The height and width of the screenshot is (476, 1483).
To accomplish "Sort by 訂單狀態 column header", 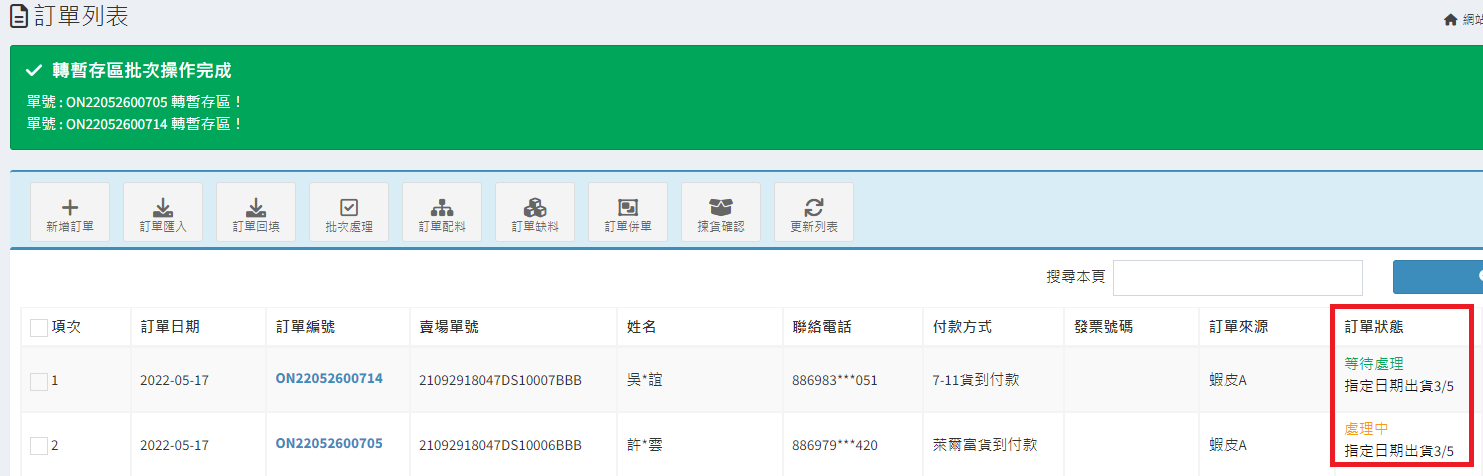I will click(x=1375, y=327).
